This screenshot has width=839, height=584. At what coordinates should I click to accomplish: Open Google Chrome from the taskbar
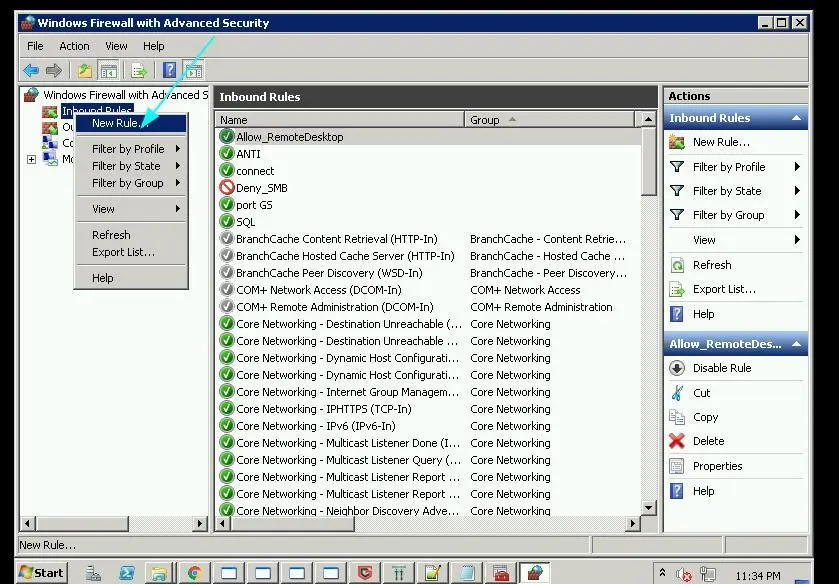tap(194, 573)
